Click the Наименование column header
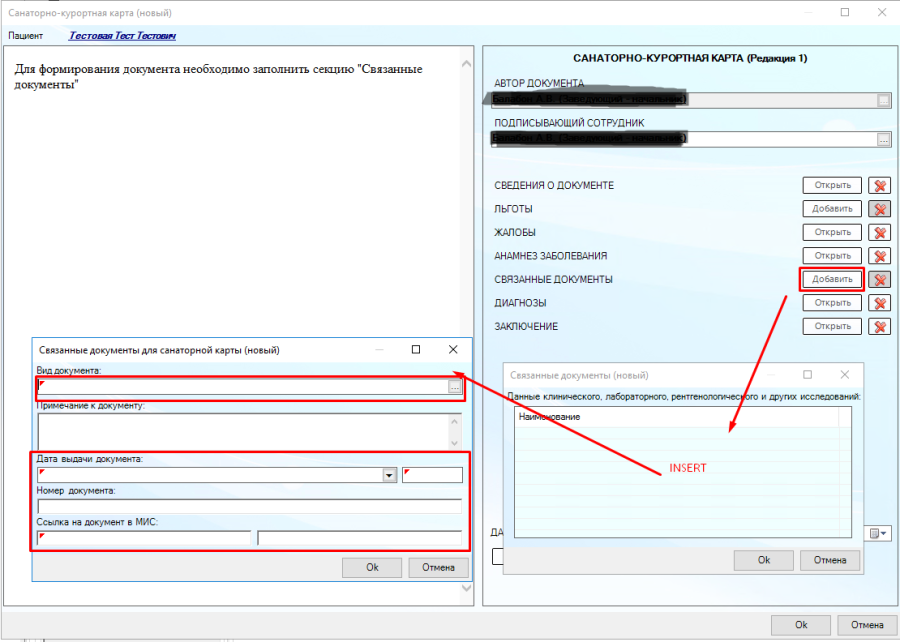900x642 pixels. tap(676, 417)
